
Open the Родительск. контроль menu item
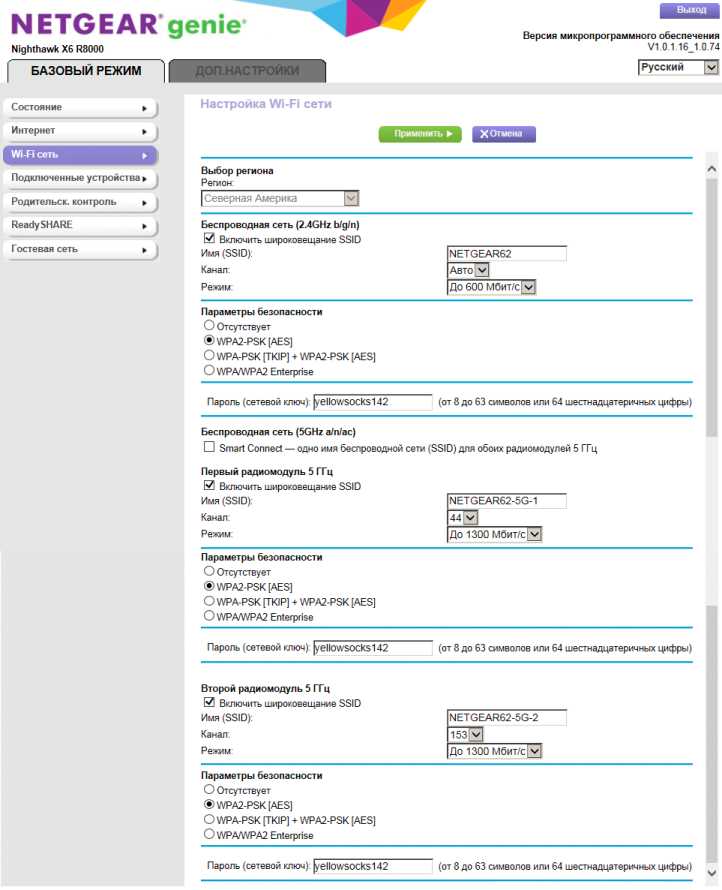coord(80,202)
